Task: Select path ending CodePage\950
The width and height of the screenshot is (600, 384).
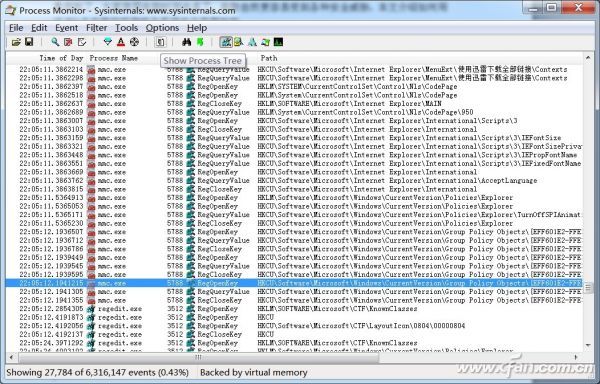Action: tap(365, 112)
